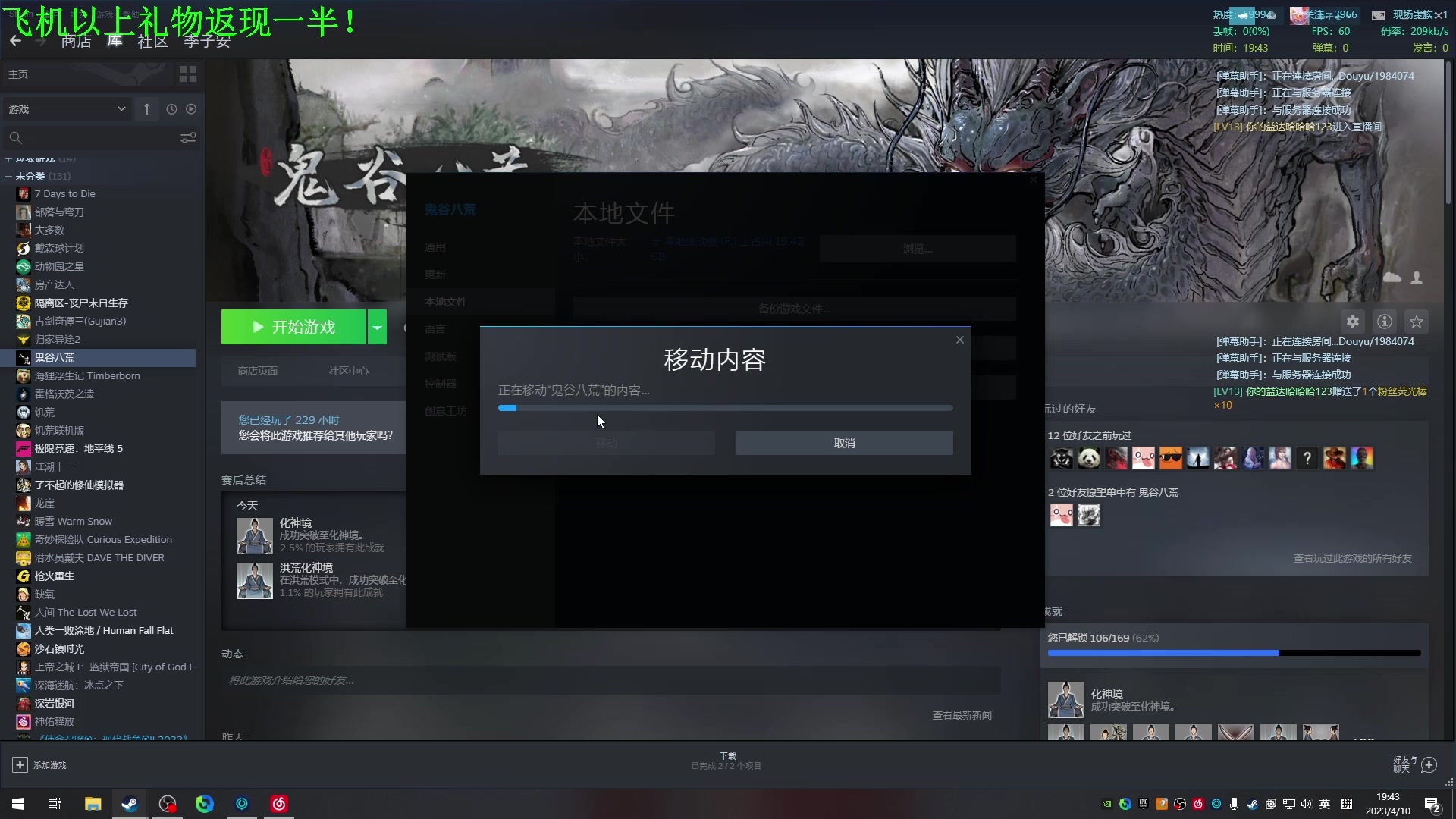Close the Move Content dialog
The height and width of the screenshot is (819, 1456).
960,340
